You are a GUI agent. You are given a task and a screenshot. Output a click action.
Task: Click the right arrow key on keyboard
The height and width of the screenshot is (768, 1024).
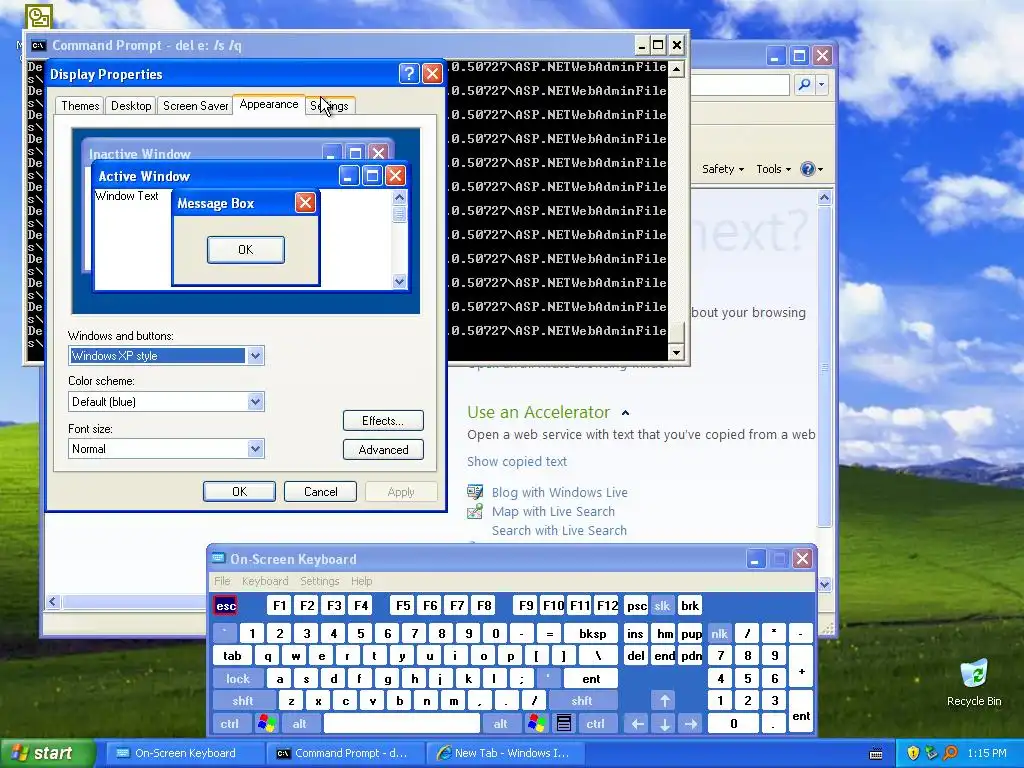coord(691,724)
